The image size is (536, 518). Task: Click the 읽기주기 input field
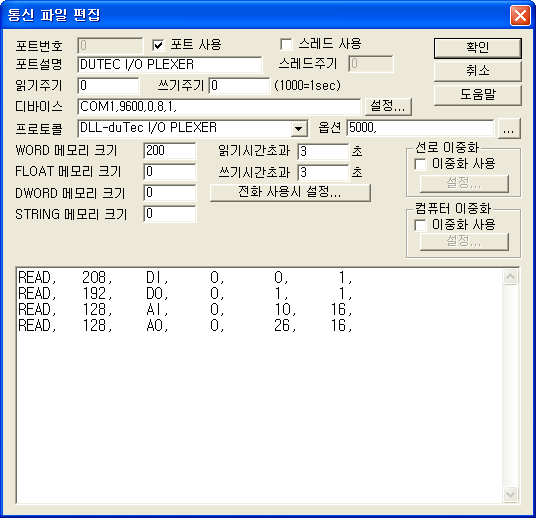[108, 85]
